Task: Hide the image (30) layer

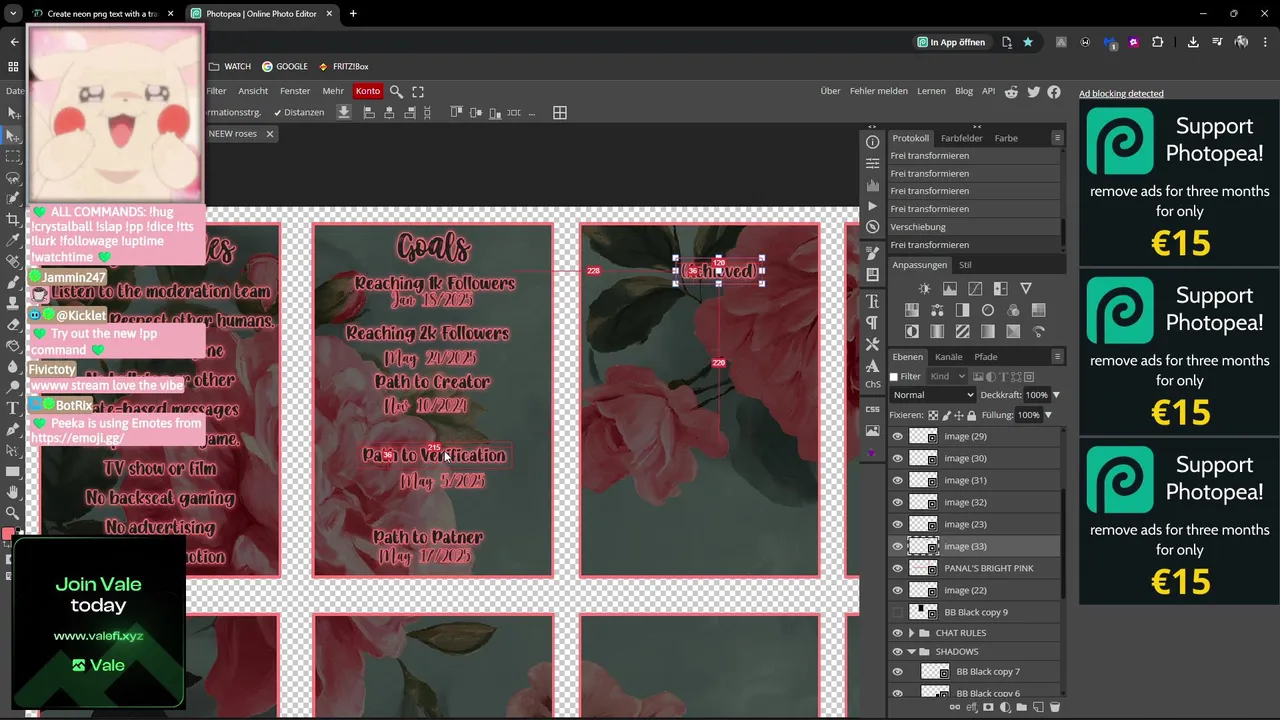Action: pos(897,459)
